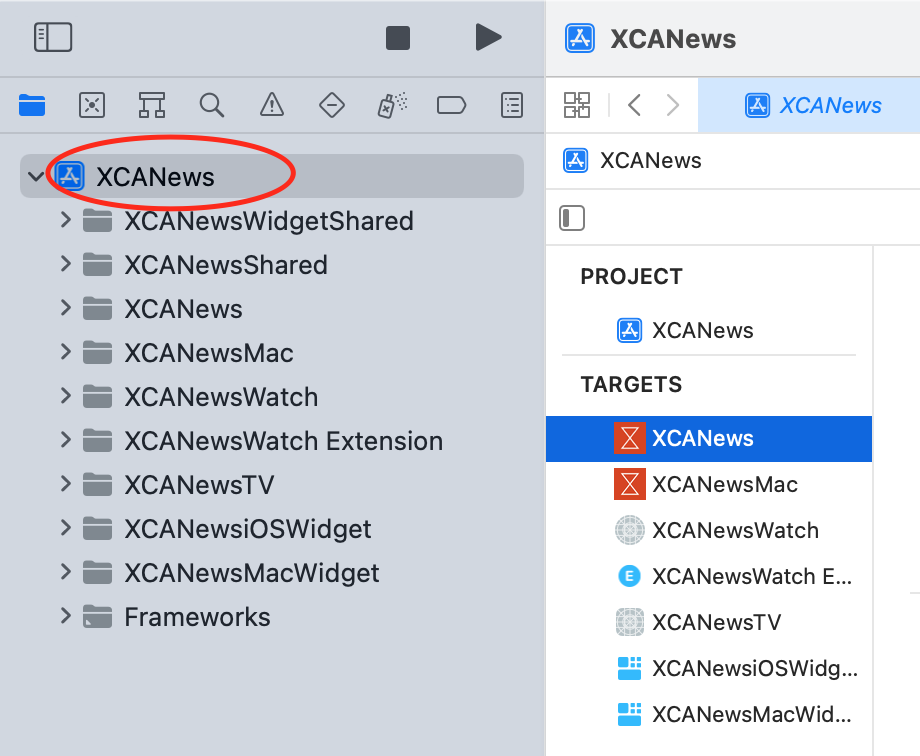
Task: Collapse the XCANews project root
Action: [35, 176]
